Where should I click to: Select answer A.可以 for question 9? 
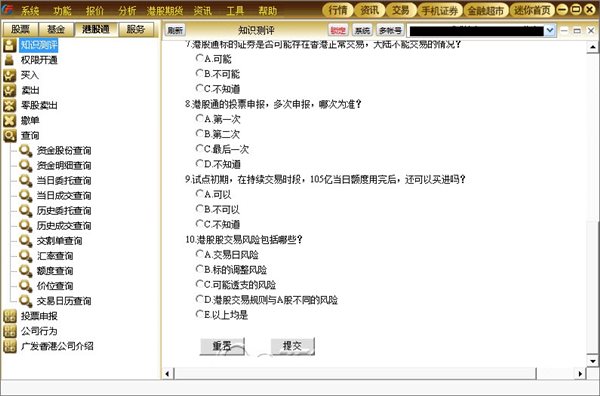coord(199,194)
